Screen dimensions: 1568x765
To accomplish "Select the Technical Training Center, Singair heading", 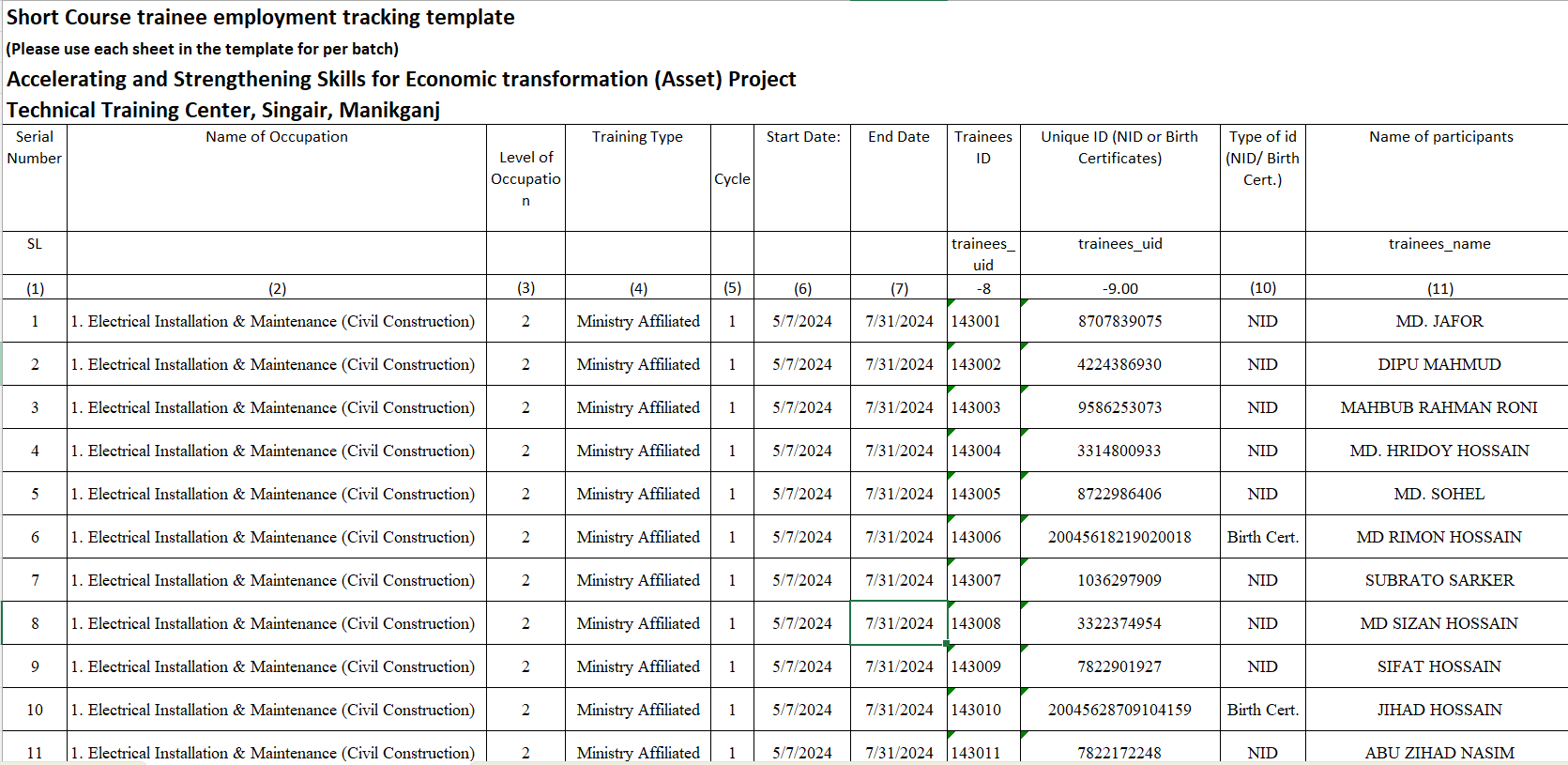I will coord(223,110).
